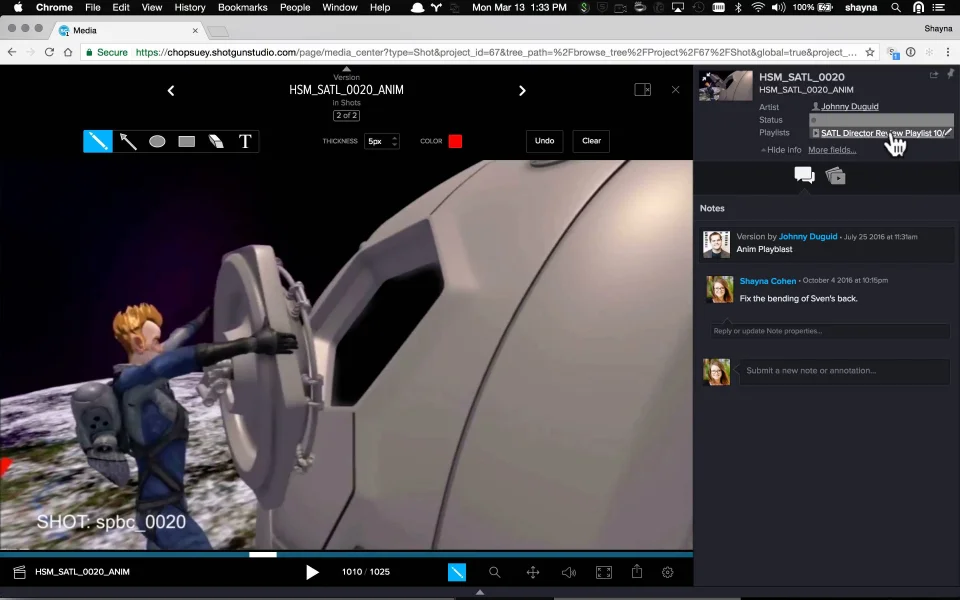Expand the bottom filmstrip drawer arrow
The height and width of the screenshot is (600, 960).
480,592
